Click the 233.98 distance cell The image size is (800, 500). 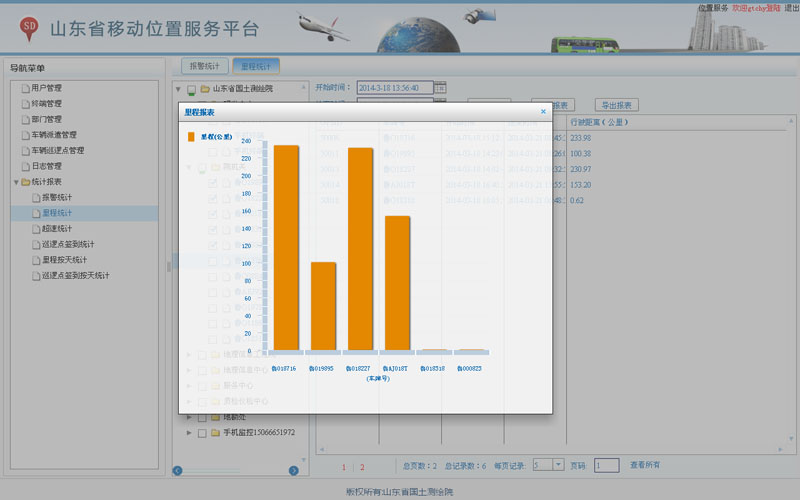[x=581, y=138]
